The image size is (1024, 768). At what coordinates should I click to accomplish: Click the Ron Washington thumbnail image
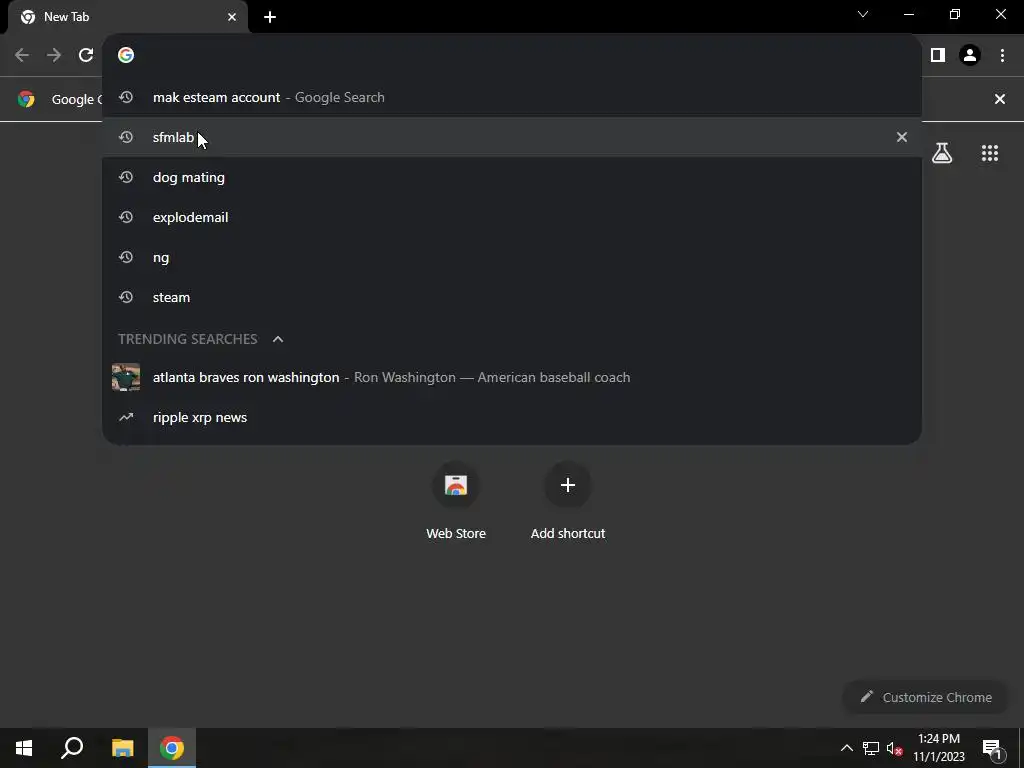tap(126, 377)
